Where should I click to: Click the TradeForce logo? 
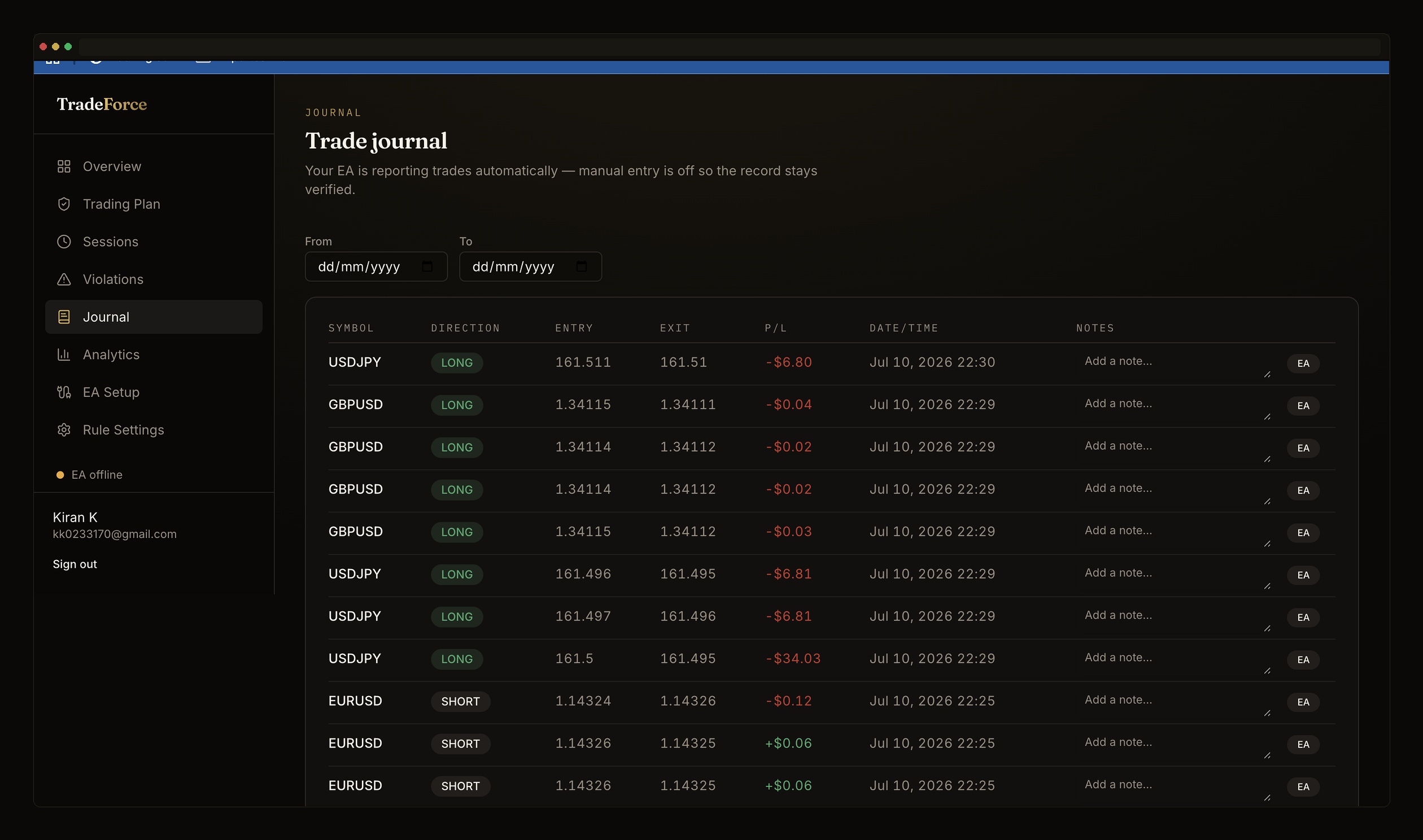(x=102, y=104)
